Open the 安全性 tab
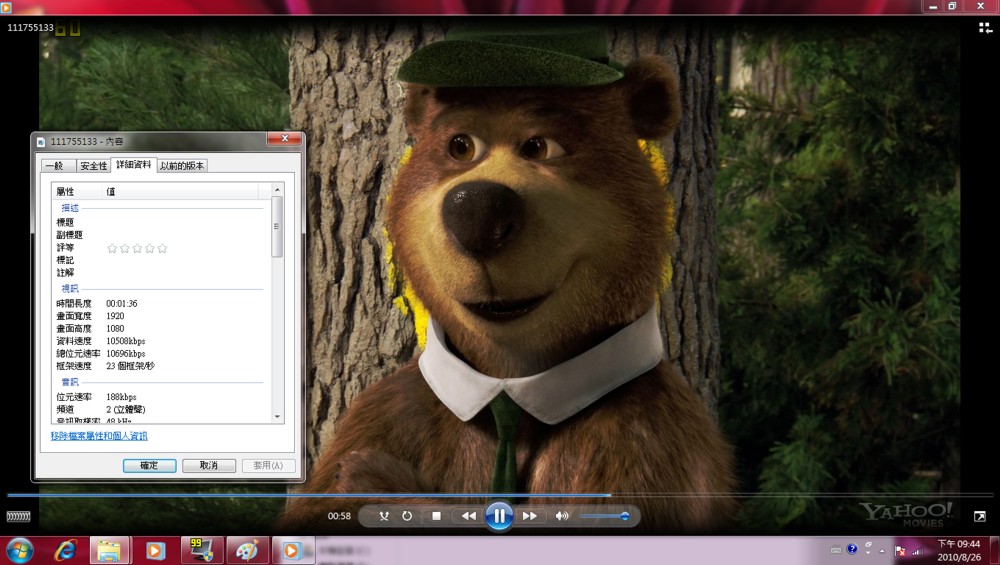Viewport: 1000px width, 565px height. 93,166
